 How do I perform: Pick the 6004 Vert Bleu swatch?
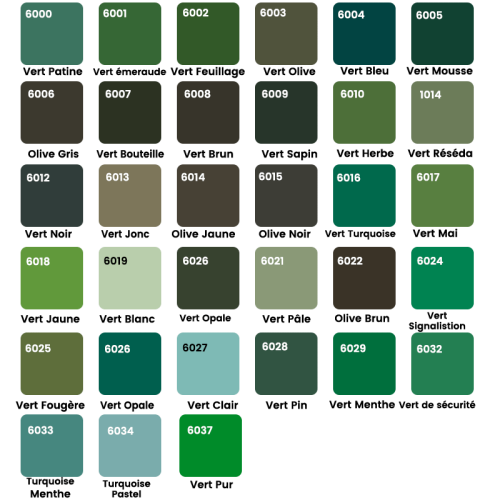(x=364, y=34)
